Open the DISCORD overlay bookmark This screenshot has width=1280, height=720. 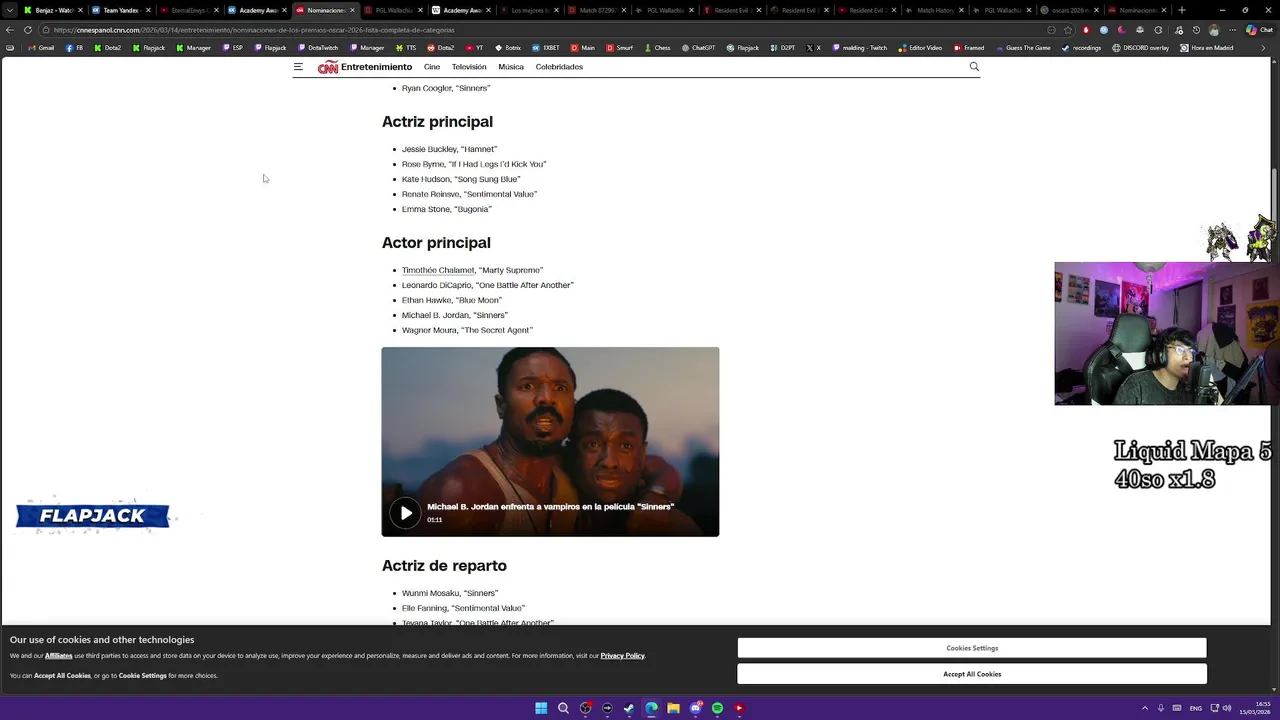click(x=1140, y=48)
